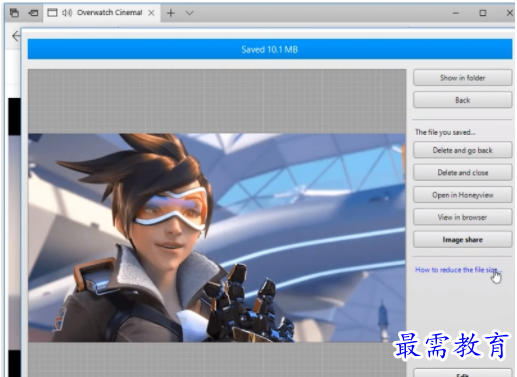Open the Show in folder button
The width and height of the screenshot is (517, 377).
click(462, 78)
